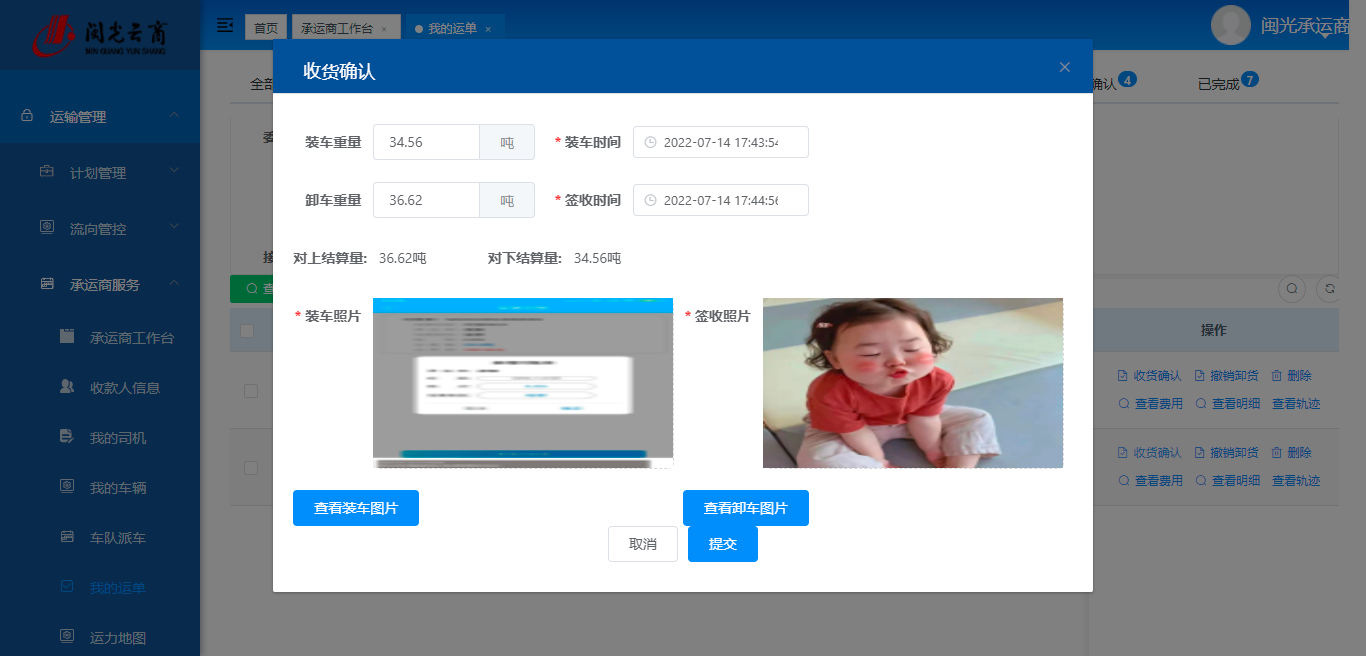Open the 装车时间 date picker field
The width and height of the screenshot is (1366, 656).
coord(721,142)
